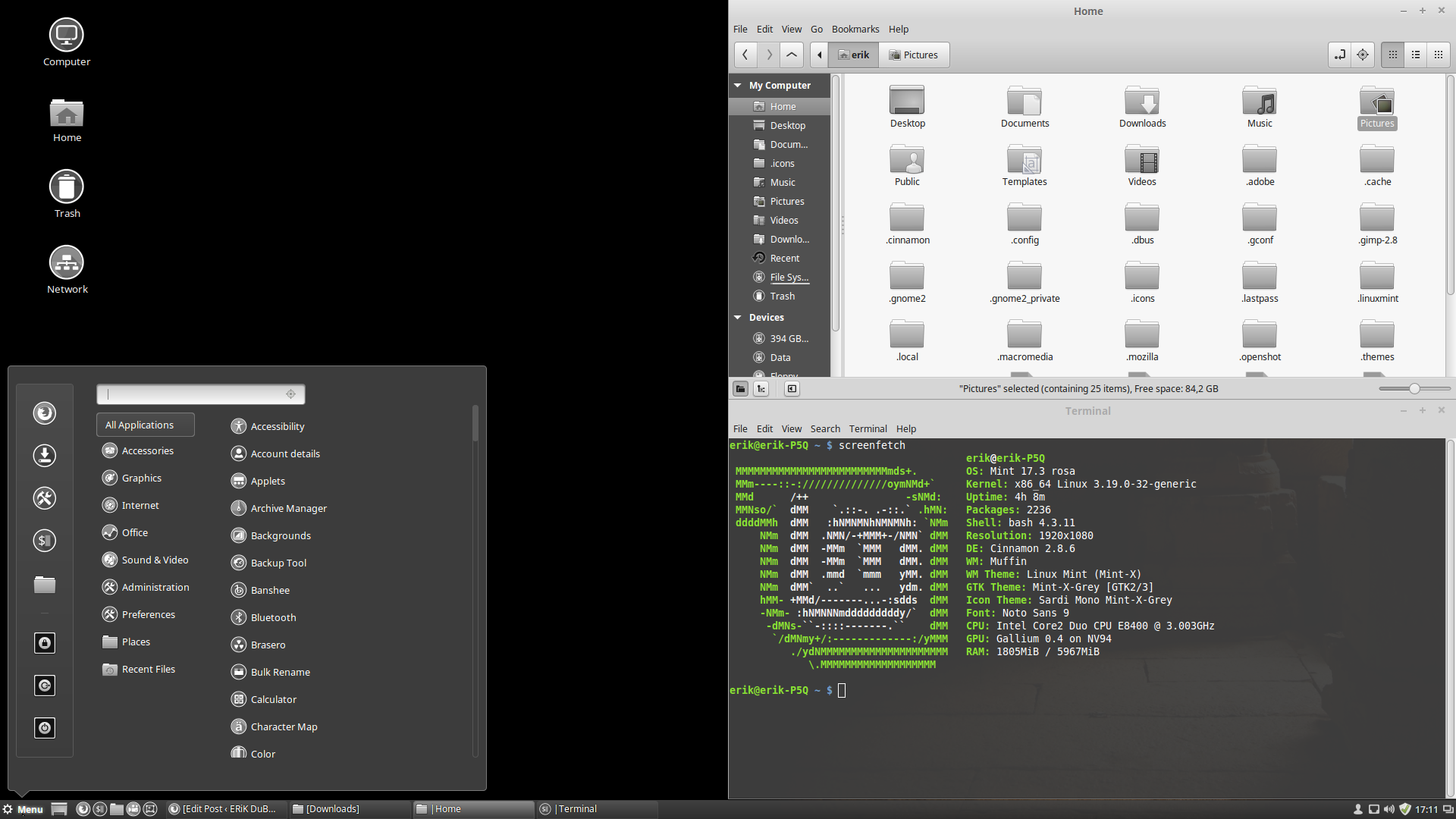Click the toggle view icons button in Nemo
The width and height of the screenshot is (1456, 819).
click(1392, 54)
